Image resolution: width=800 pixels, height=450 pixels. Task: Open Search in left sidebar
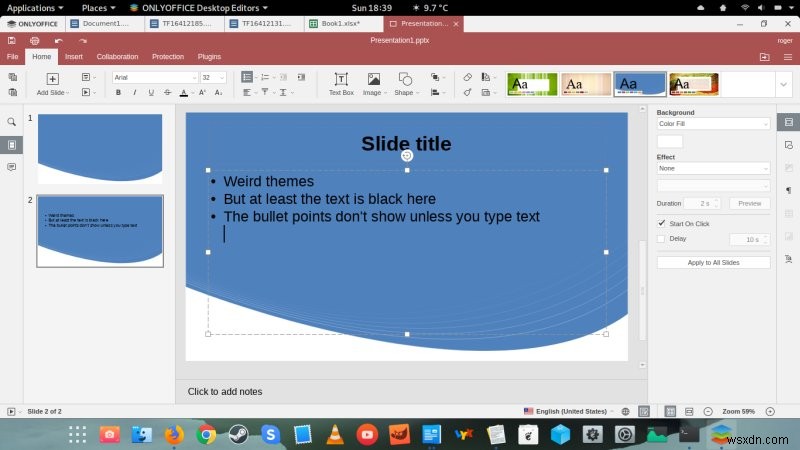click(11, 122)
